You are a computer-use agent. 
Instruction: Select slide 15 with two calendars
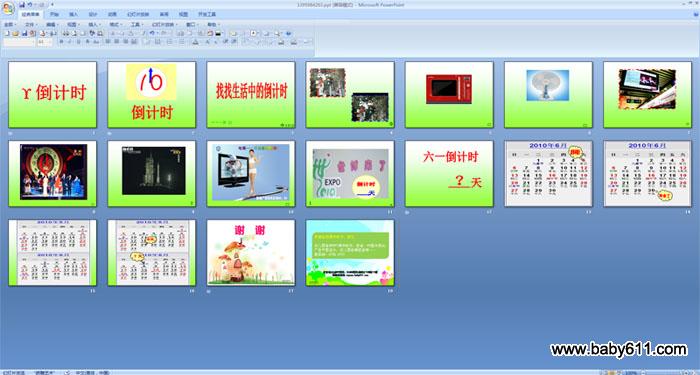tap(52, 253)
